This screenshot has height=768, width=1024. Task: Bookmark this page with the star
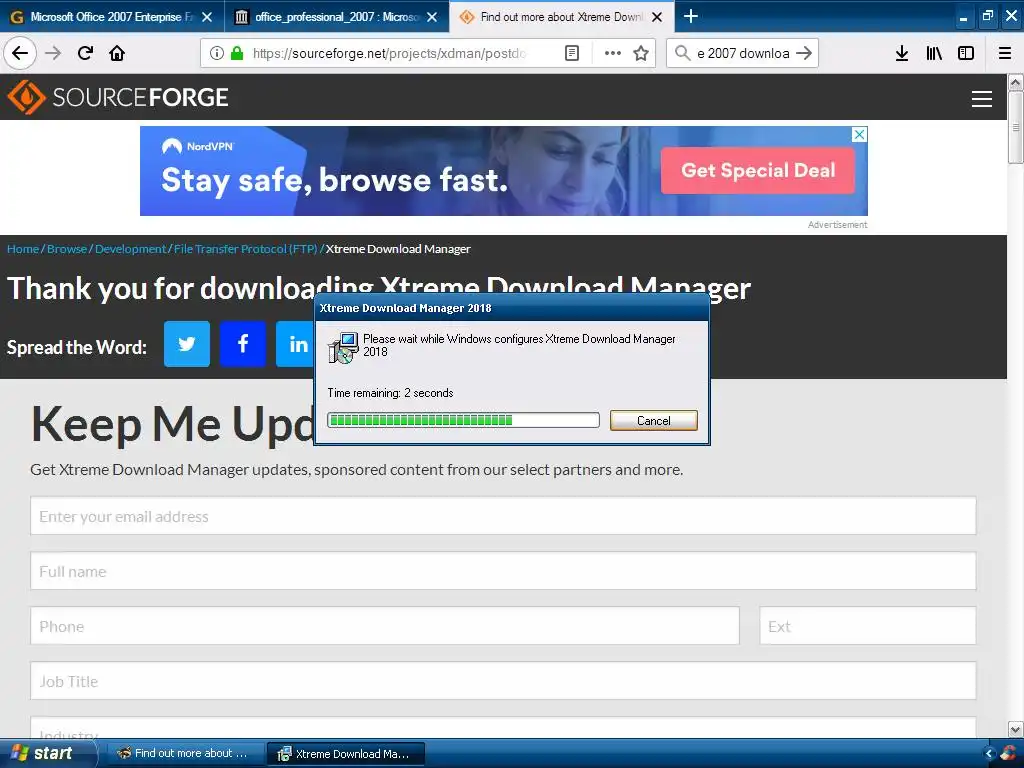(641, 53)
